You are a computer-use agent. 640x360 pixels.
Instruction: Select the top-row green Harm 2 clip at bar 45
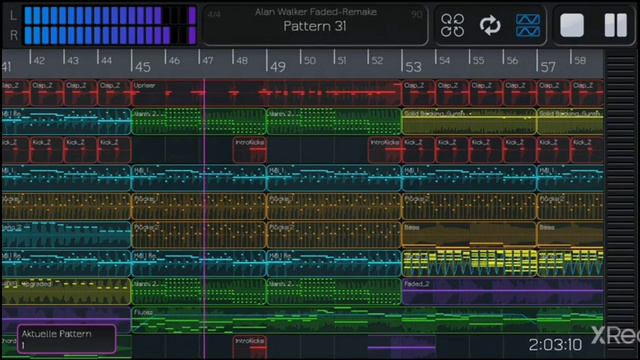[199, 121]
